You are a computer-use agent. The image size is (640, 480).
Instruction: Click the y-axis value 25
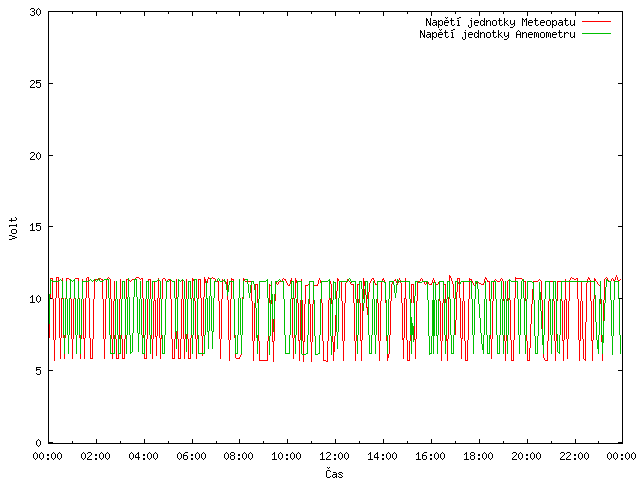click(36, 84)
